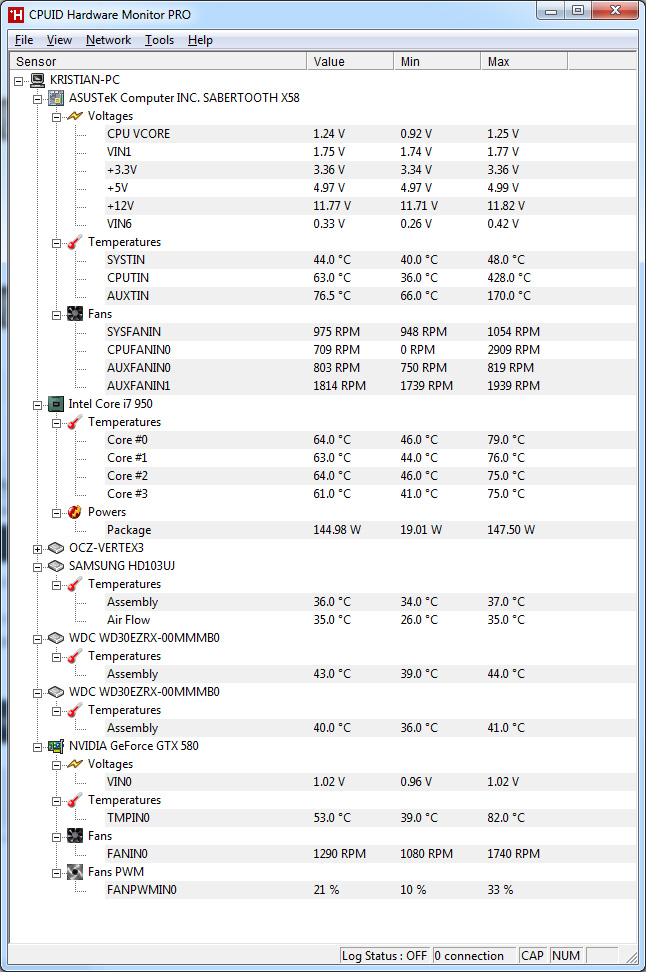Click the NUM status bar indicator
The width and height of the screenshot is (646, 972).
point(566,955)
